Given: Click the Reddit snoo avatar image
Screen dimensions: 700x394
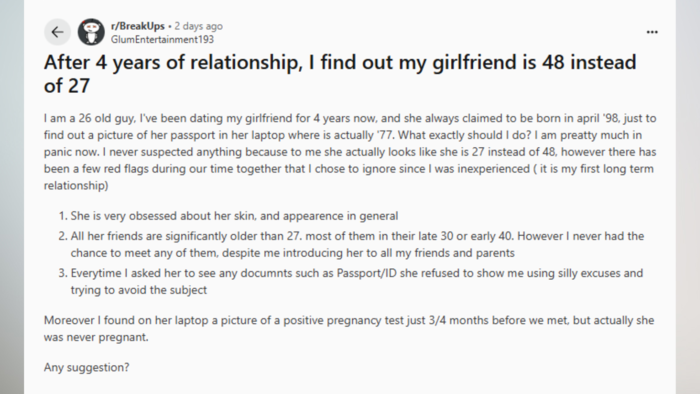Looking at the screenshot, I should coord(91,32).
